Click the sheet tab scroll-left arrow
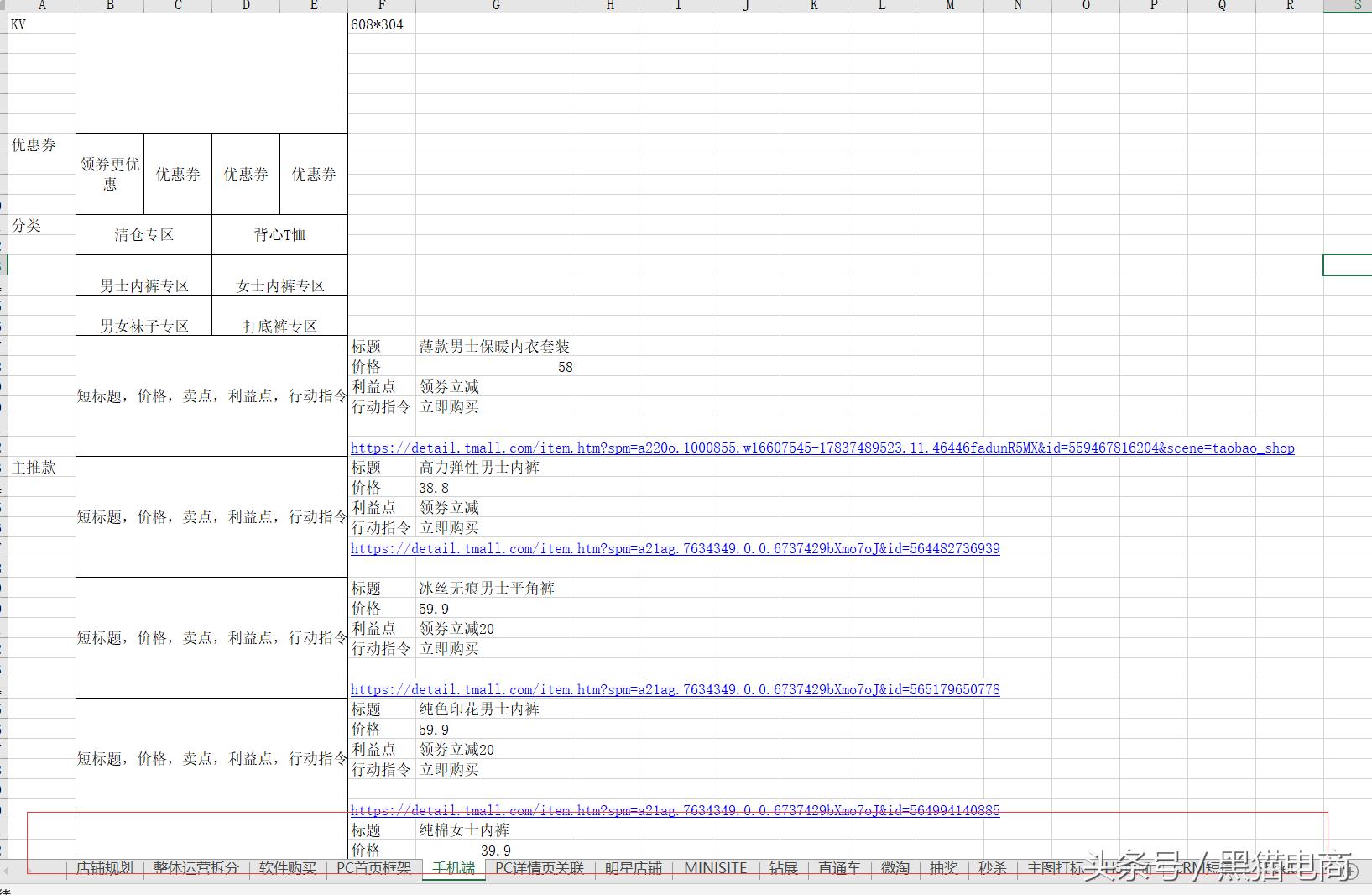The width and height of the screenshot is (1372, 895). click(x=6, y=871)
